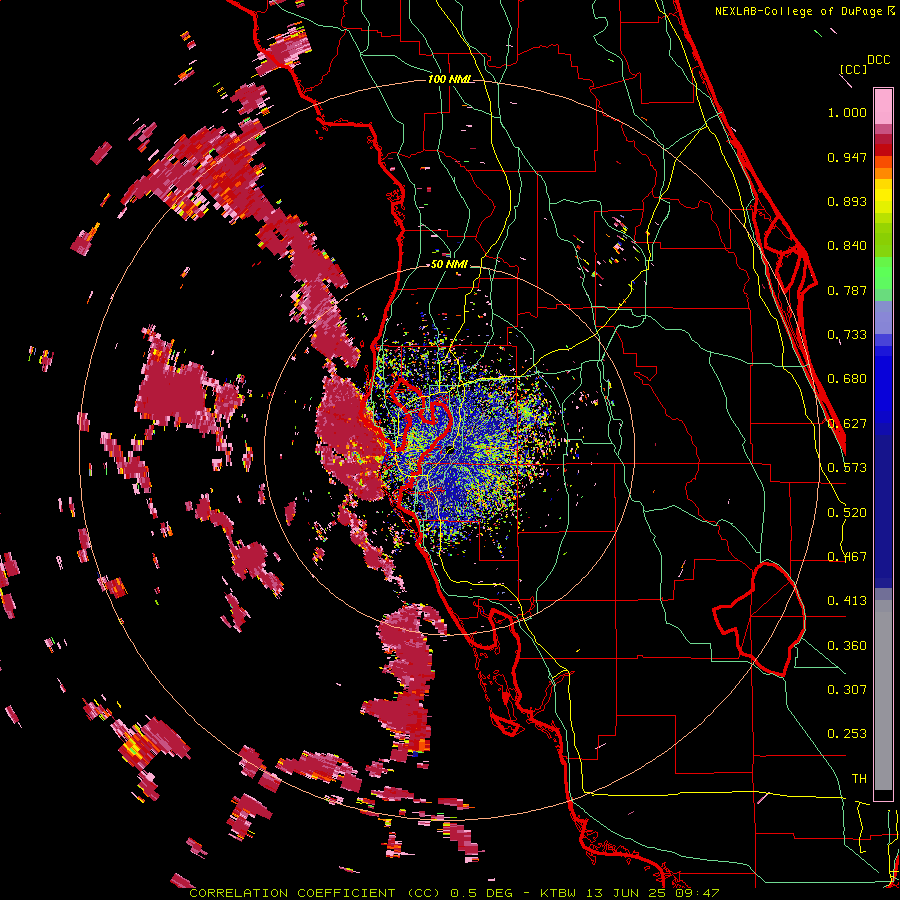Pick the pink segment of color bar

click(x=883, y=107)
